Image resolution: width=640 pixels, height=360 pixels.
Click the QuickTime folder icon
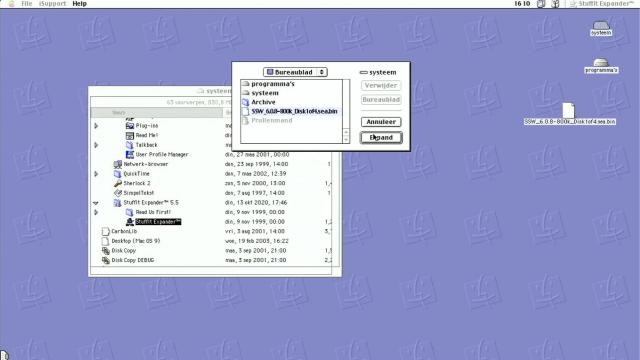coord(118,173)
